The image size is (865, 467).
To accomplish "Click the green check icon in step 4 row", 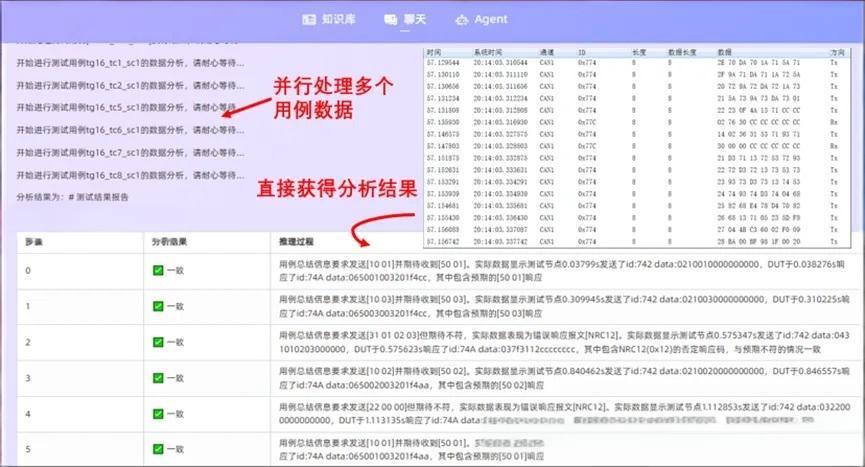I will [x=158, y=414].
